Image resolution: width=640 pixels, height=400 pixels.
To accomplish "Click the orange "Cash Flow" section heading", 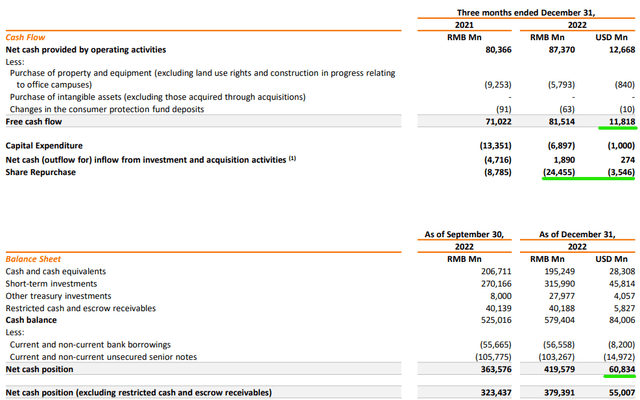I will (25, 37).
